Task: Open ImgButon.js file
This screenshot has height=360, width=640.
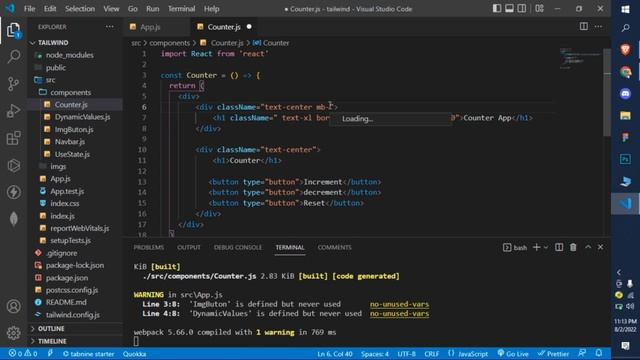Action: 74,129
